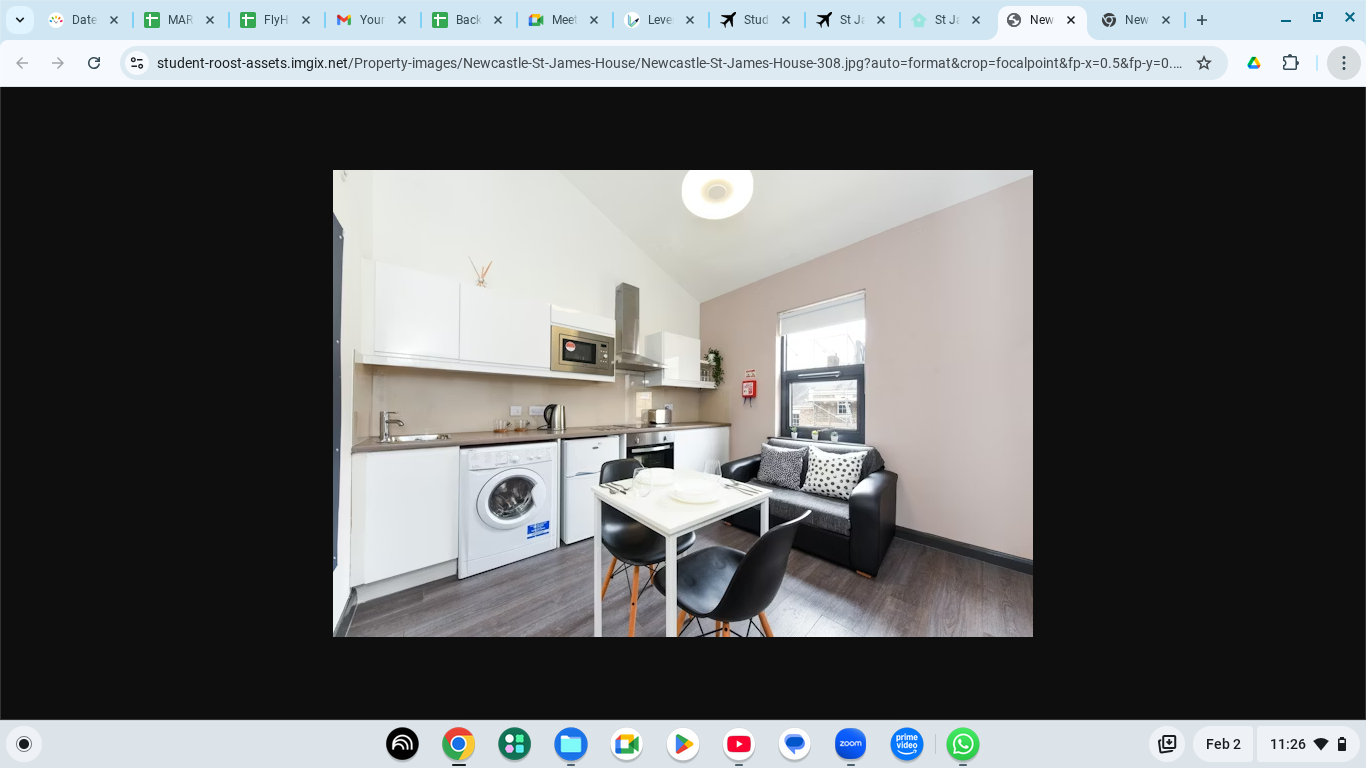The width and height of the screenshot is (1366, 768).
Task: View site information icon in address bar
Action: [x=137, y=63]
